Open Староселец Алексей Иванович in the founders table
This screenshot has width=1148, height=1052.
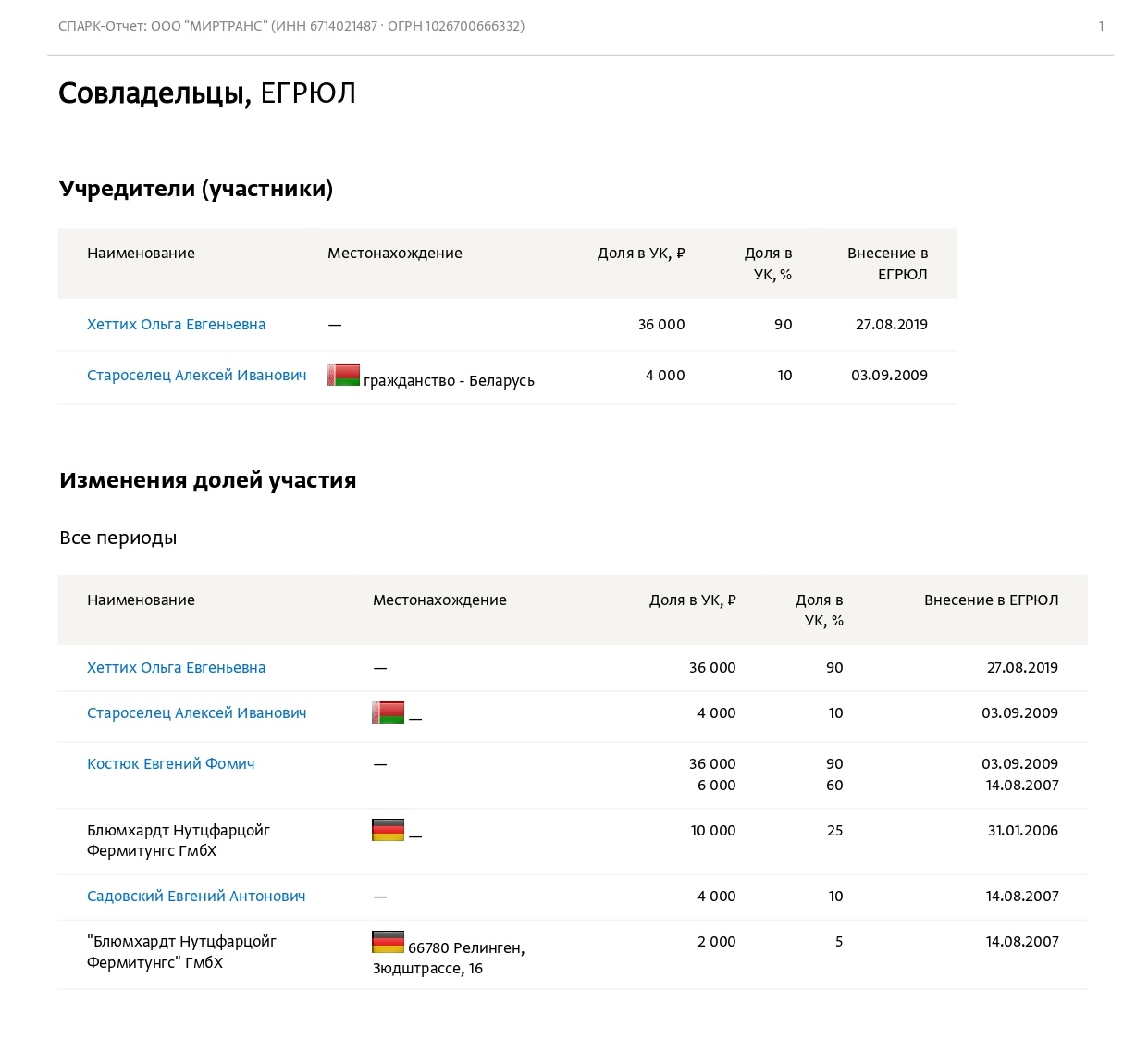196,376
